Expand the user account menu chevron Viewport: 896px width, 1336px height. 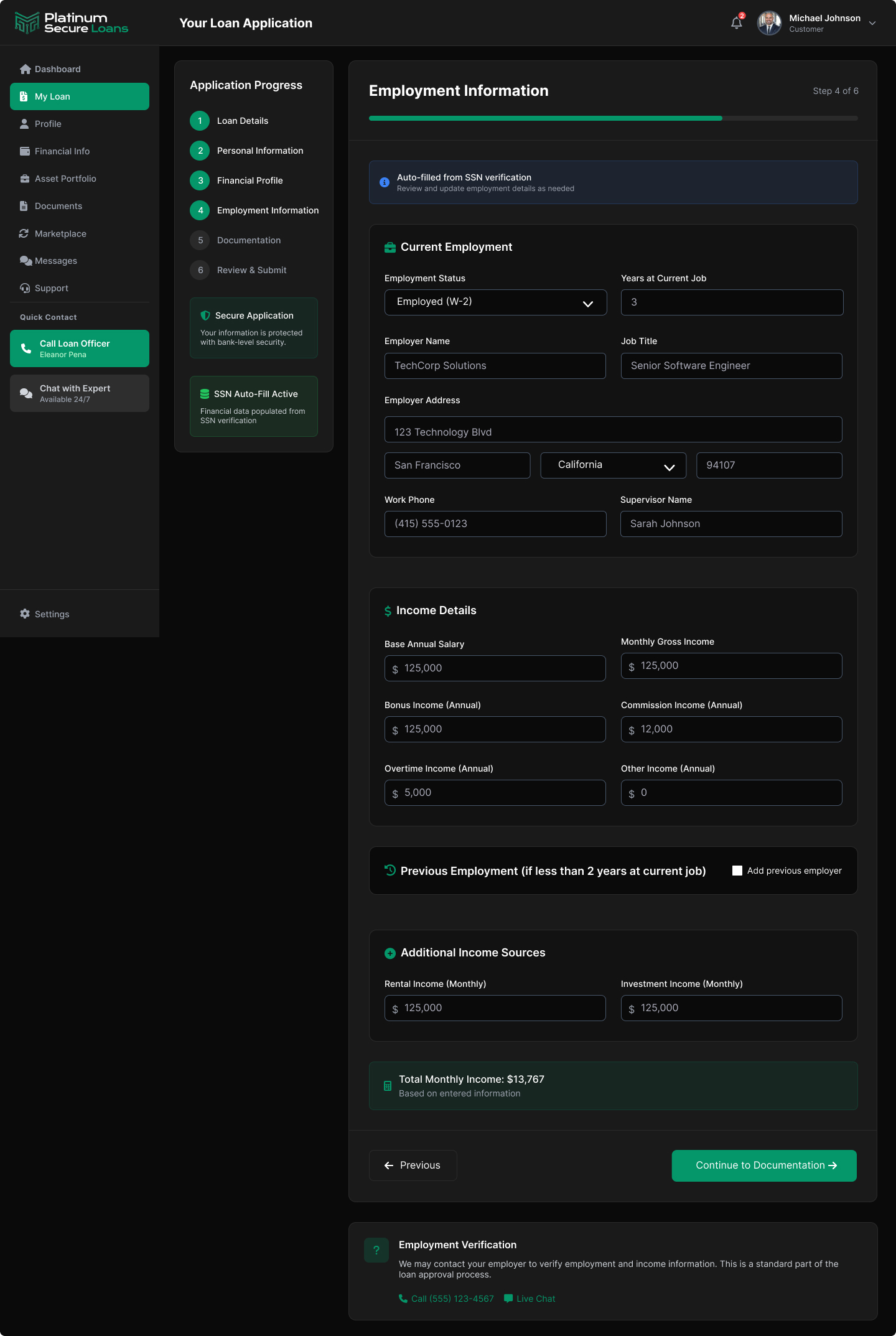[872, 23]
